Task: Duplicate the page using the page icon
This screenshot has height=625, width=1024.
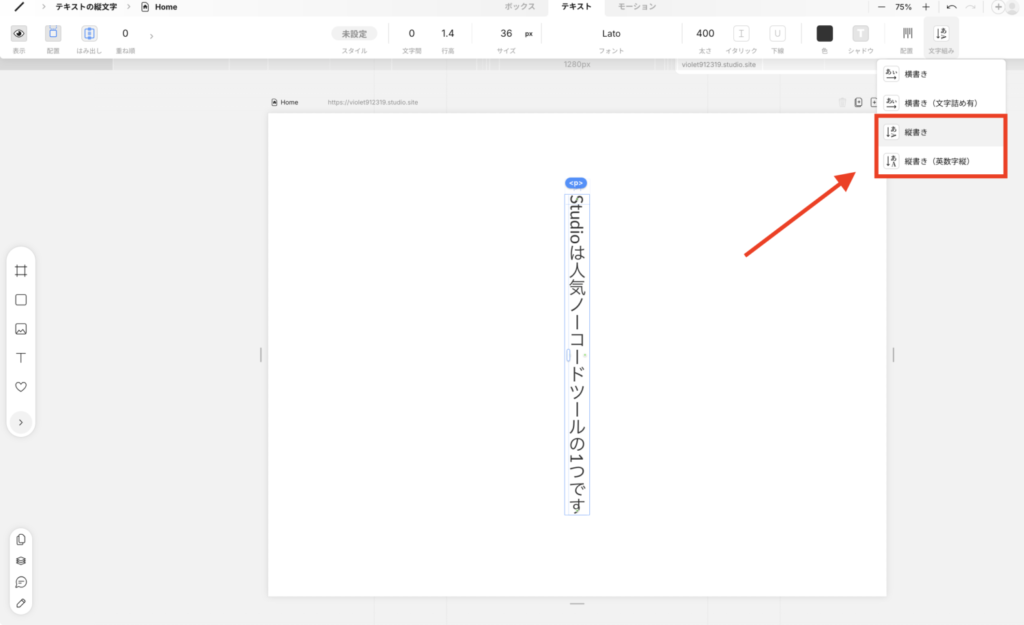Action: [858, 103]
